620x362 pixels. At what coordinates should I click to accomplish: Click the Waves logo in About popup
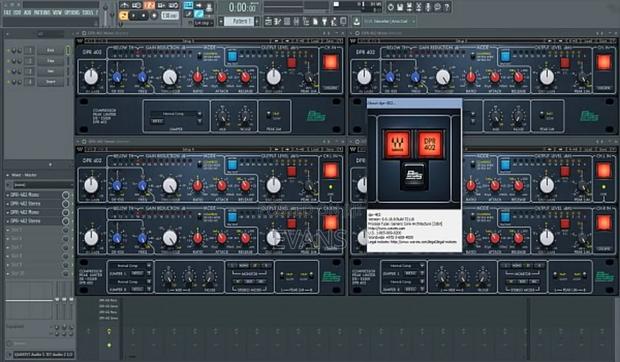397,144
